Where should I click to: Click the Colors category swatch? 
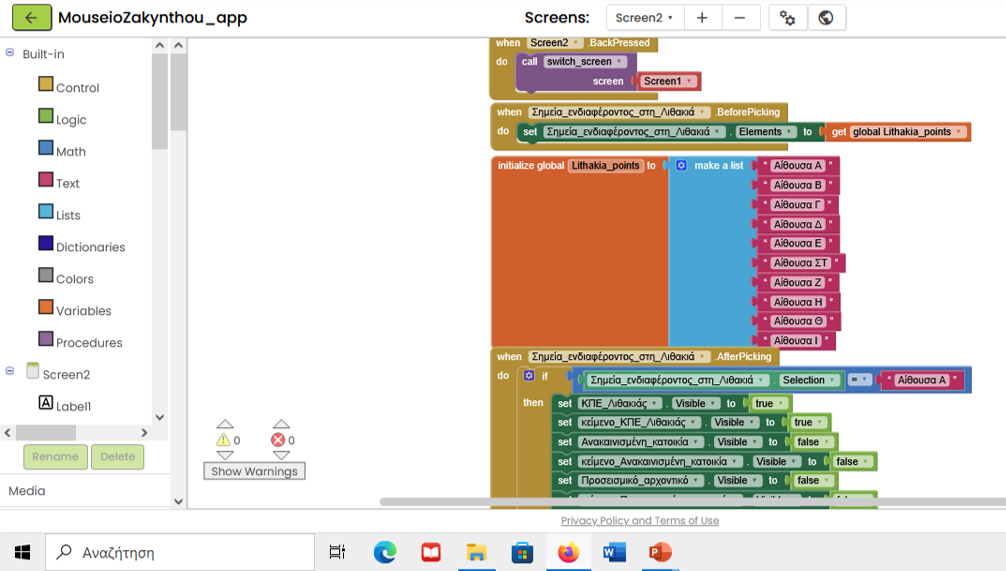[x=46, y=275]
